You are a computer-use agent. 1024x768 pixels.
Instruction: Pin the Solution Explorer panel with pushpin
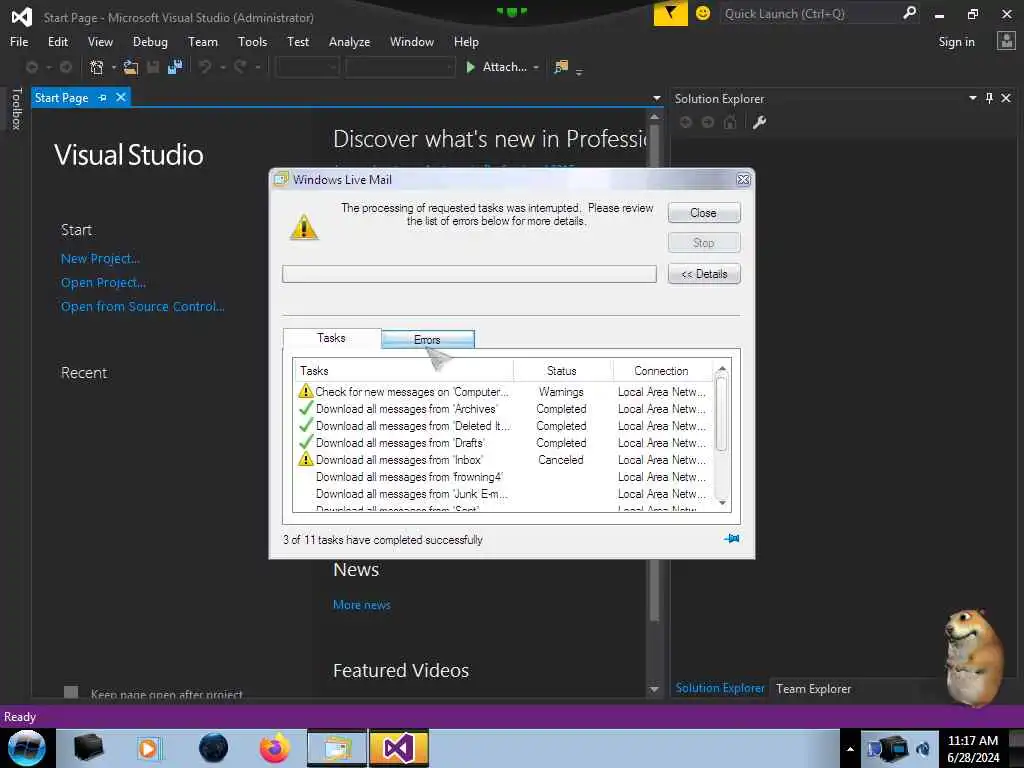click(989, 98)
